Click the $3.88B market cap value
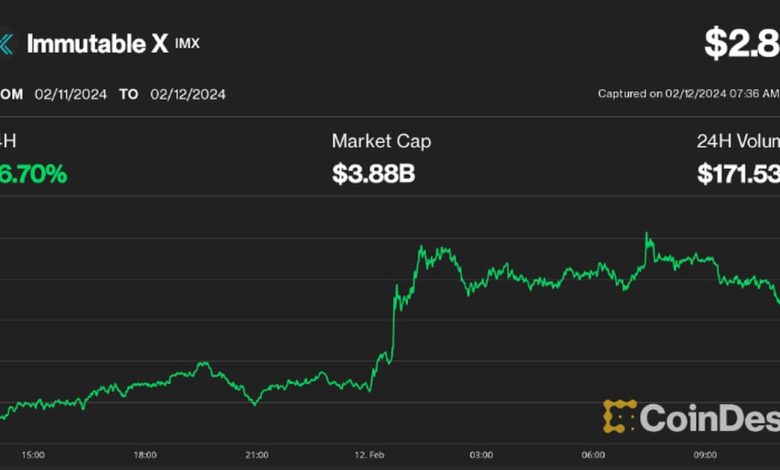This screenshot has height=470, width=780. (x=373, y=175)
